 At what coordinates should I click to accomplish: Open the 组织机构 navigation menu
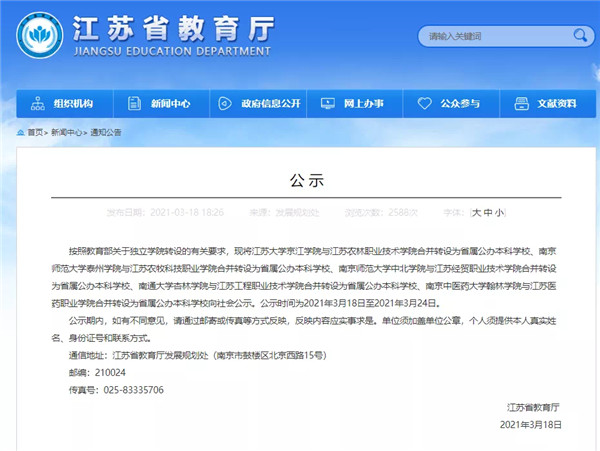tap(73, 103)
